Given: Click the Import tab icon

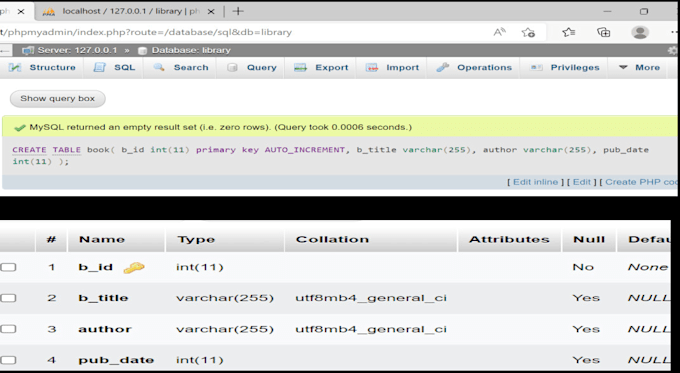Looking at the screenshot, I should (x=372, y=68).
